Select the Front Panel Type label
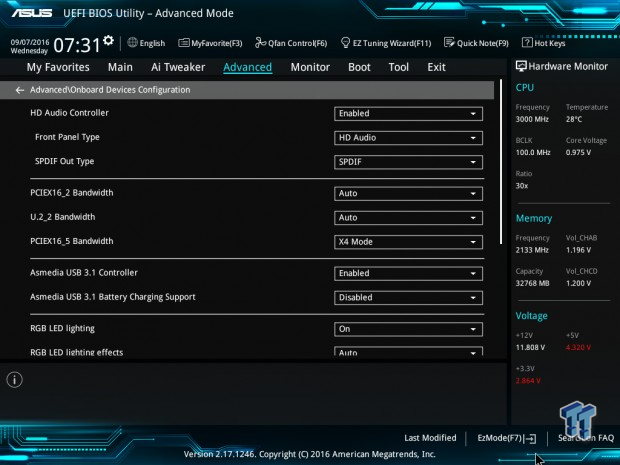The height and width of the screenshot is (465, 620). (x=67, y=137)
